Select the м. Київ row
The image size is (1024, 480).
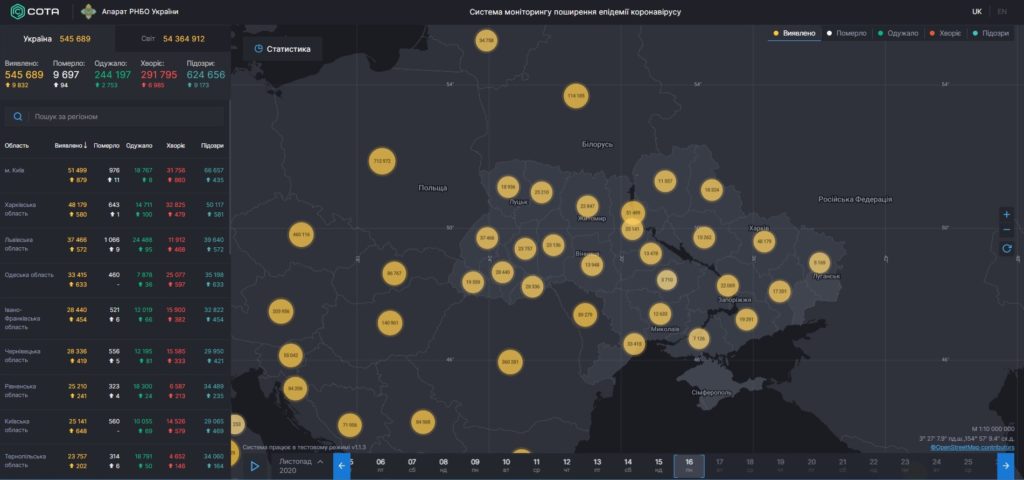click(x=114, y=175)
